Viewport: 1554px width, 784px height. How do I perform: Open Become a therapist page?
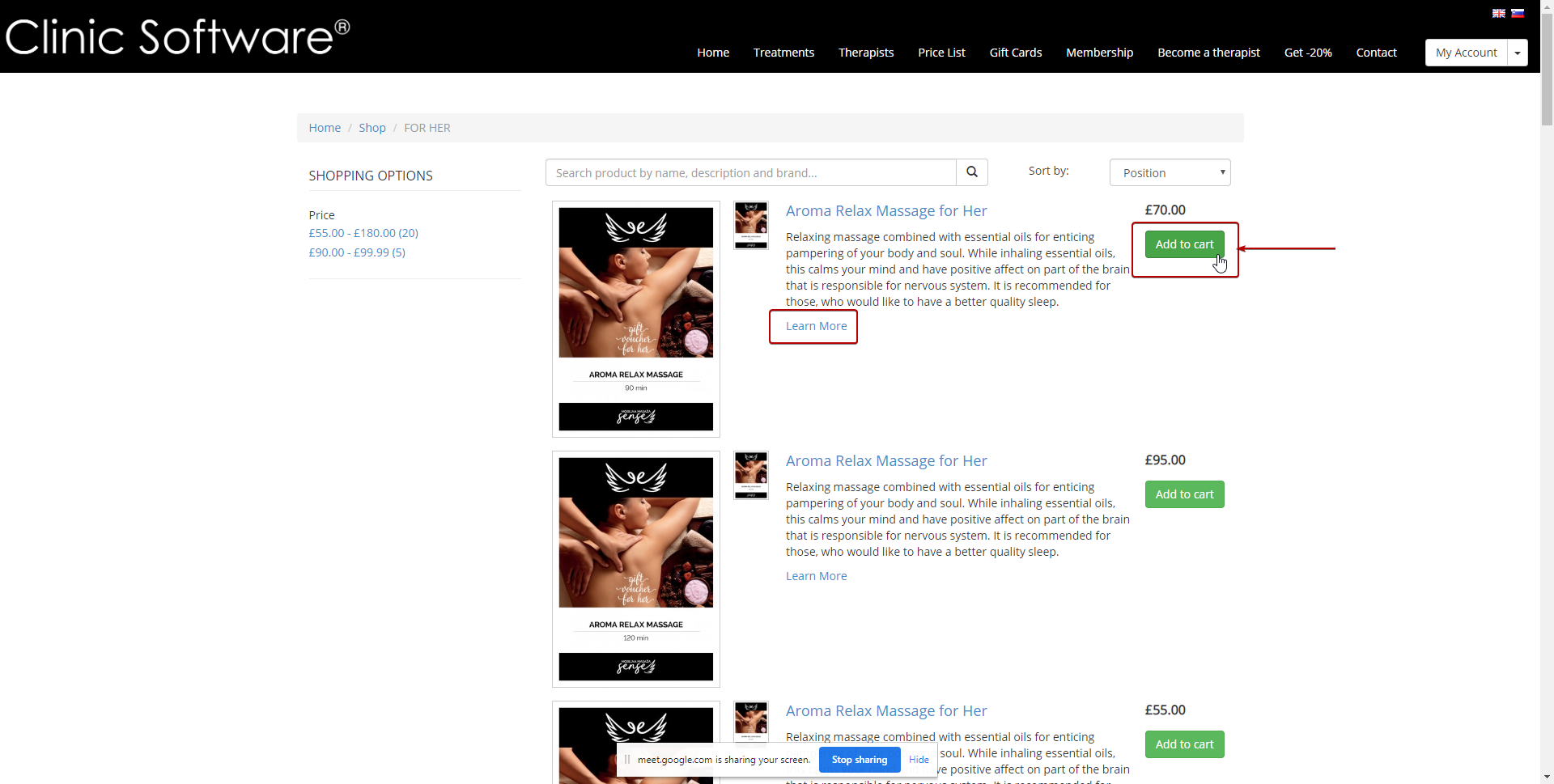1208,53
